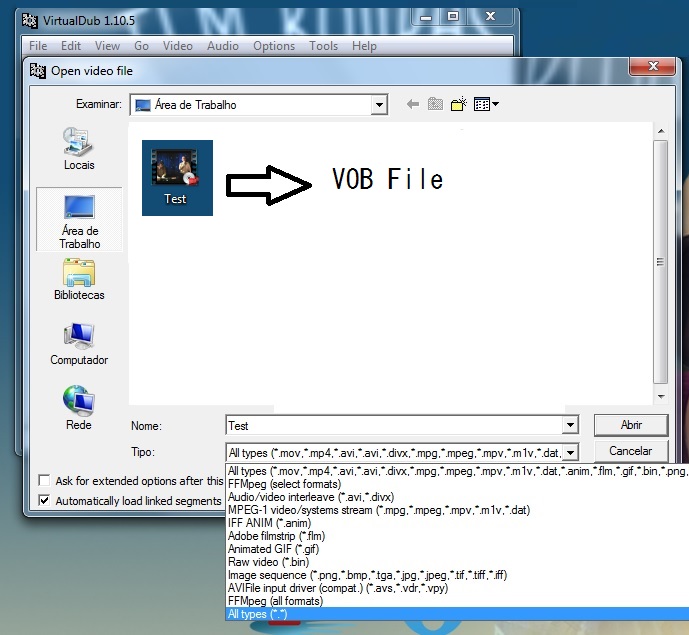
Task: Click the Open video file dialog icon
Action: (38, 71)
